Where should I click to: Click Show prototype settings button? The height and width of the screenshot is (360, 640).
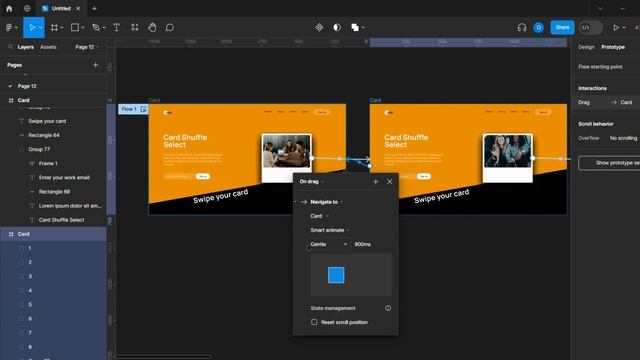coord(609,163)
